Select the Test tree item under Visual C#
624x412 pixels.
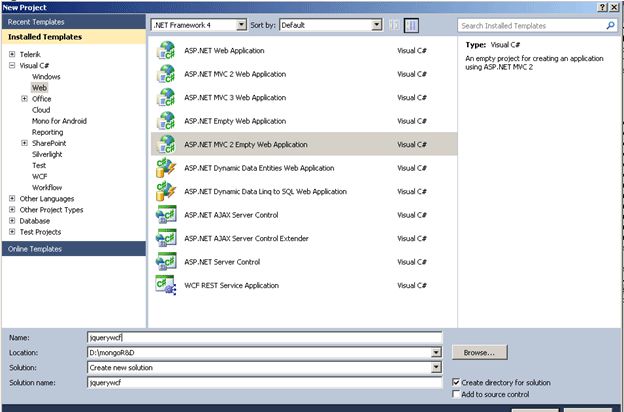39,165
